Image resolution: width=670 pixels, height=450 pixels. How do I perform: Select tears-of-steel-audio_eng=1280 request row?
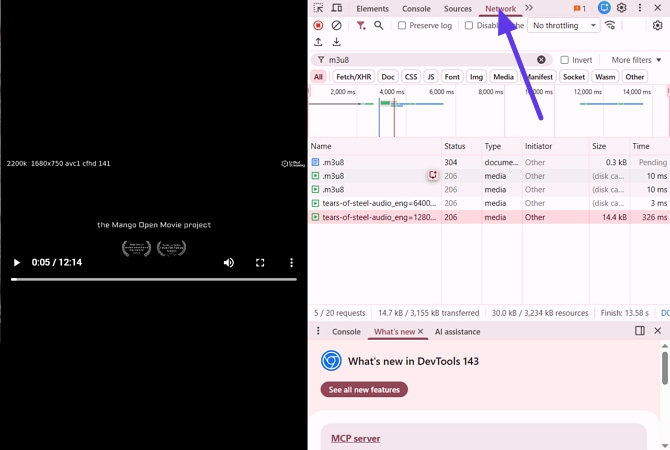tap(489, 217)
